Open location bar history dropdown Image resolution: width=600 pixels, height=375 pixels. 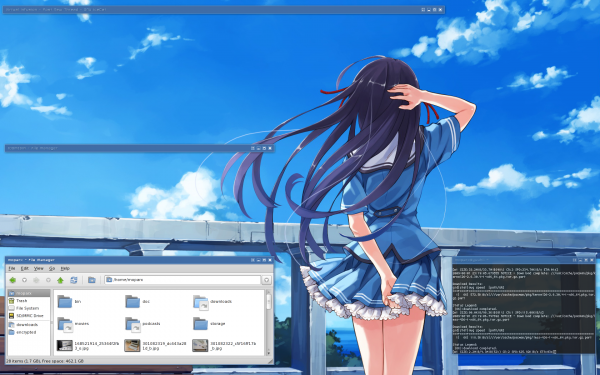tap(266, 280)
